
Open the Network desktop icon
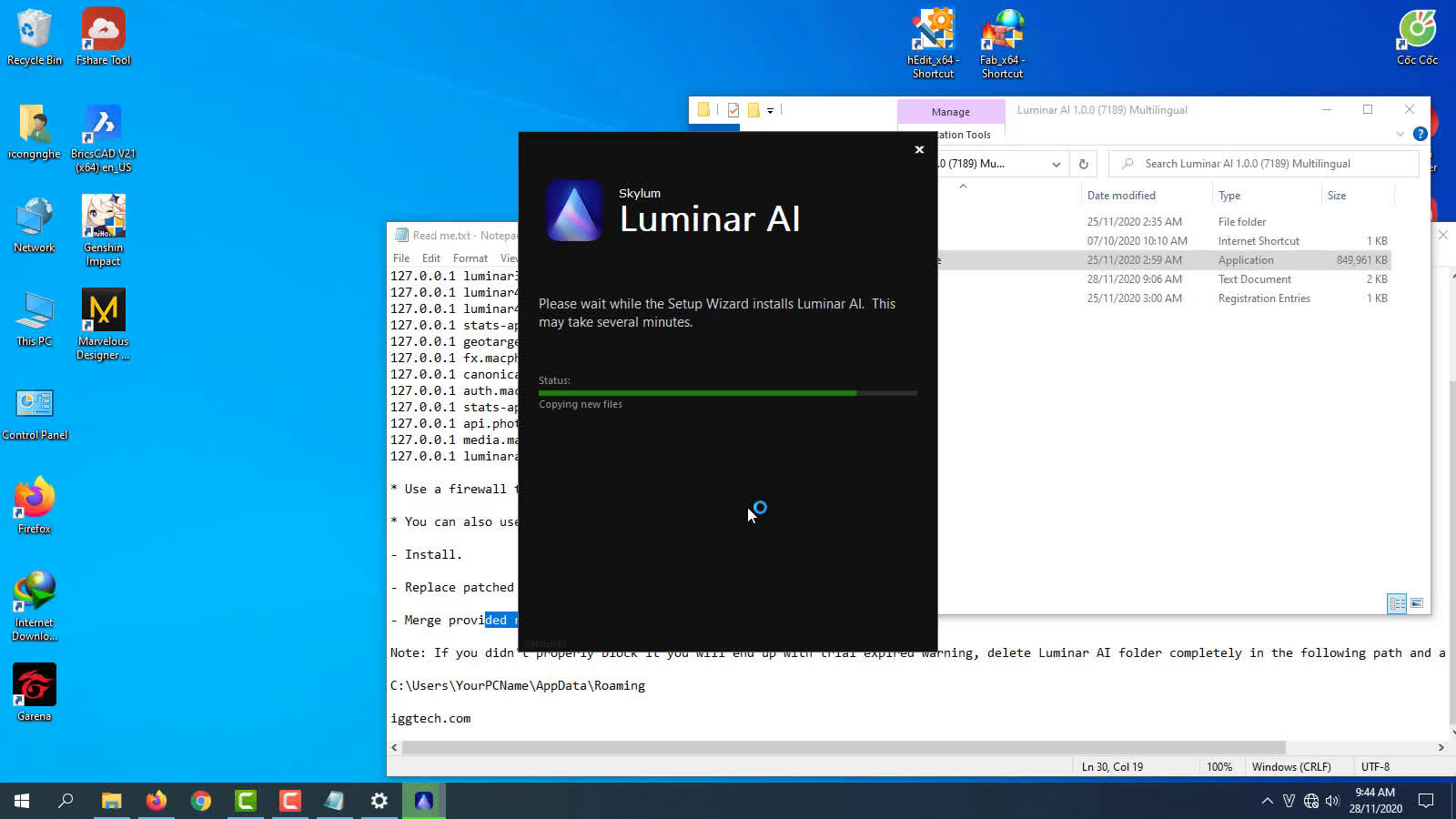(34, 226)
